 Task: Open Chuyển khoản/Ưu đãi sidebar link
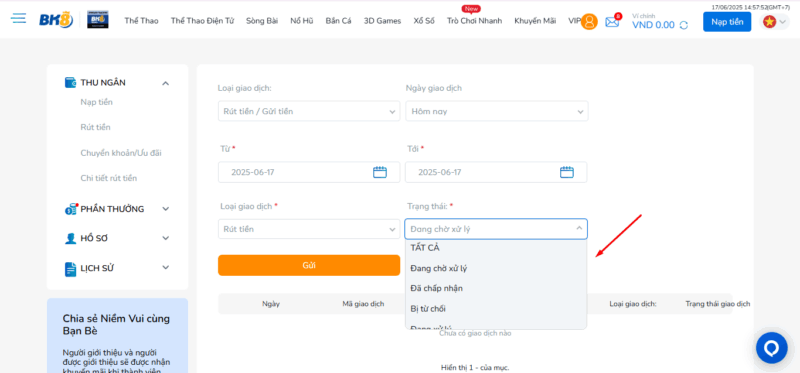click(x=121, y=153)
